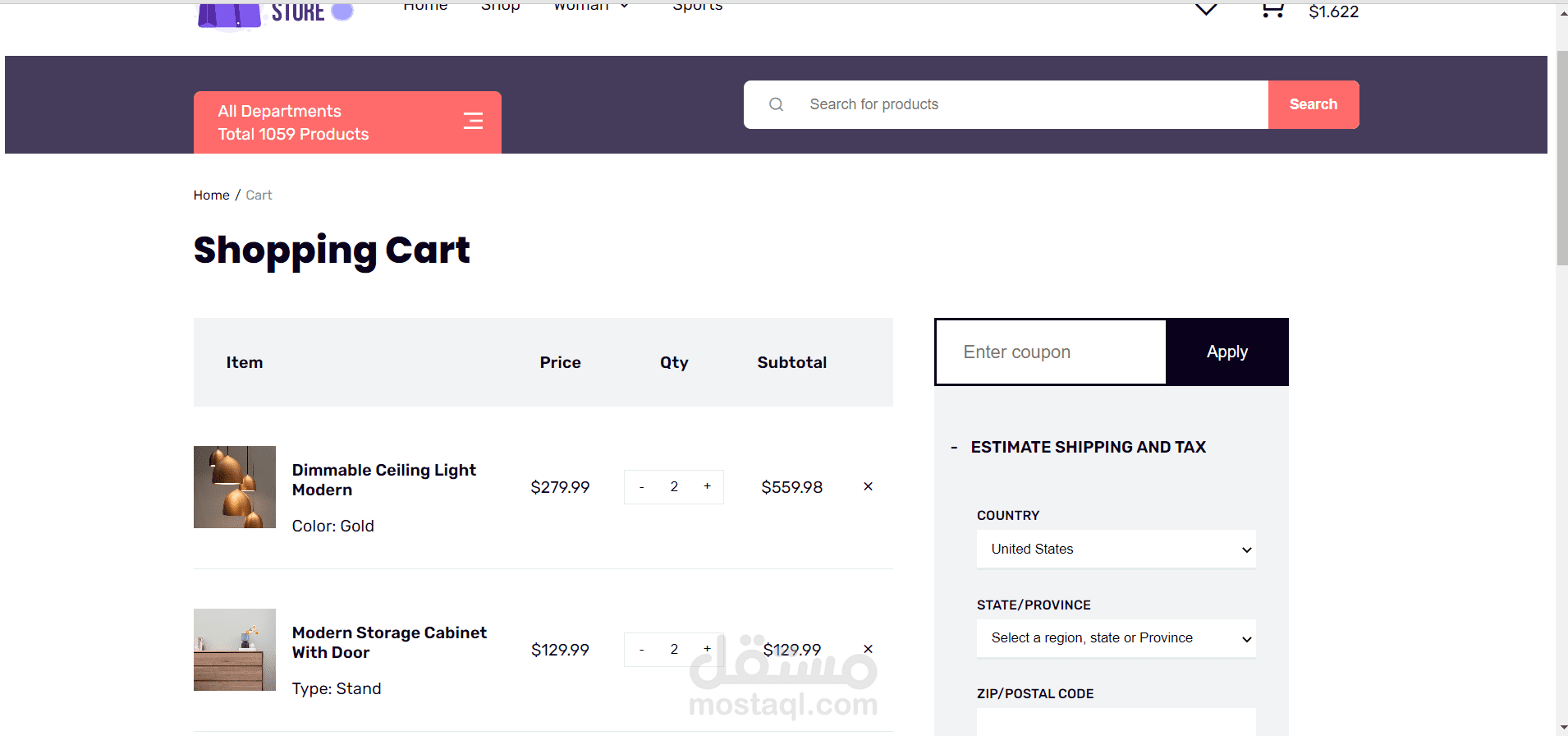Click the search magnifier icon
Screen dimensions: 1568x736
[x=776, y=104]
